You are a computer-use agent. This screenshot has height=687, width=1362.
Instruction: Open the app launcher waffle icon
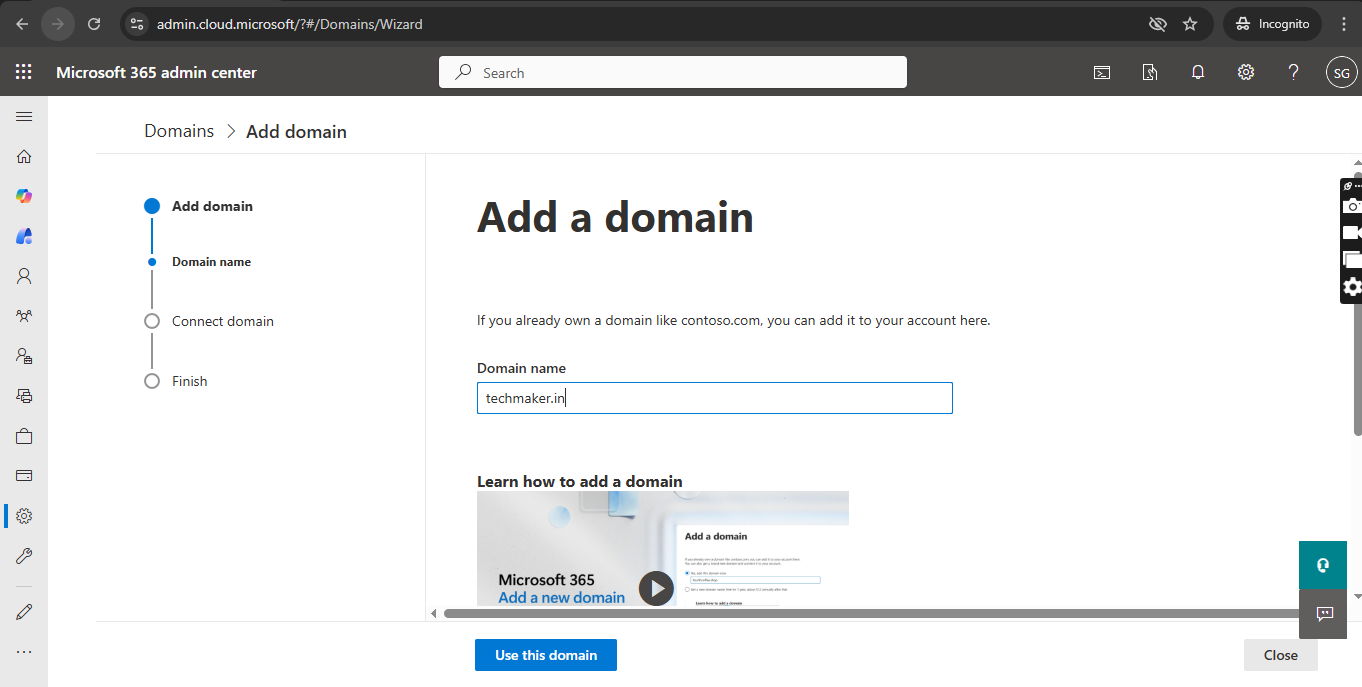click(x=24, y=72)
